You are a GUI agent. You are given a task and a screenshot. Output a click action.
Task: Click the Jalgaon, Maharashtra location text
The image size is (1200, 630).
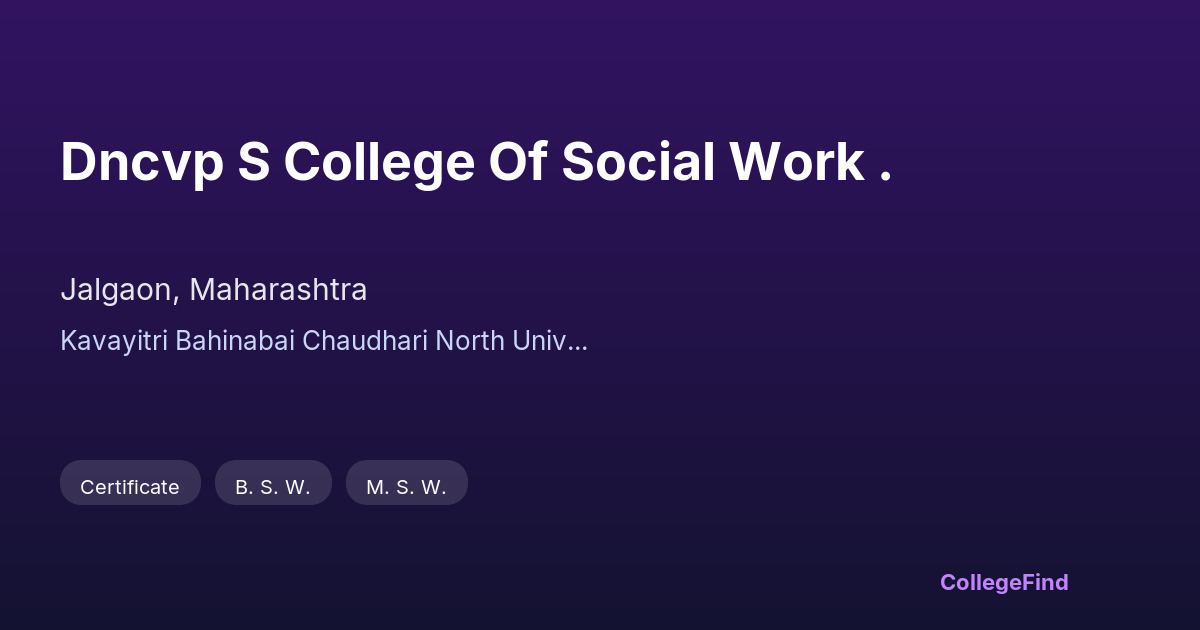click(213, 290)
